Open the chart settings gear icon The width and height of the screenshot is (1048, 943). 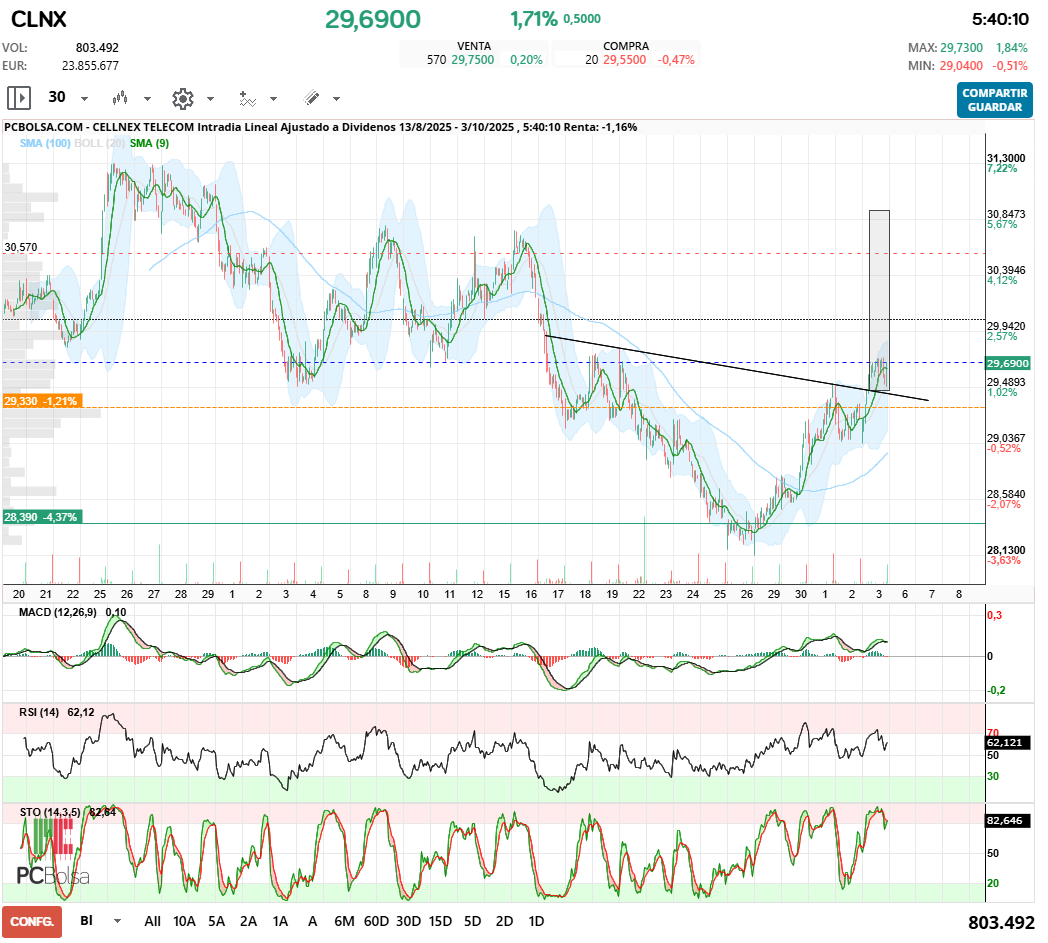182,98
